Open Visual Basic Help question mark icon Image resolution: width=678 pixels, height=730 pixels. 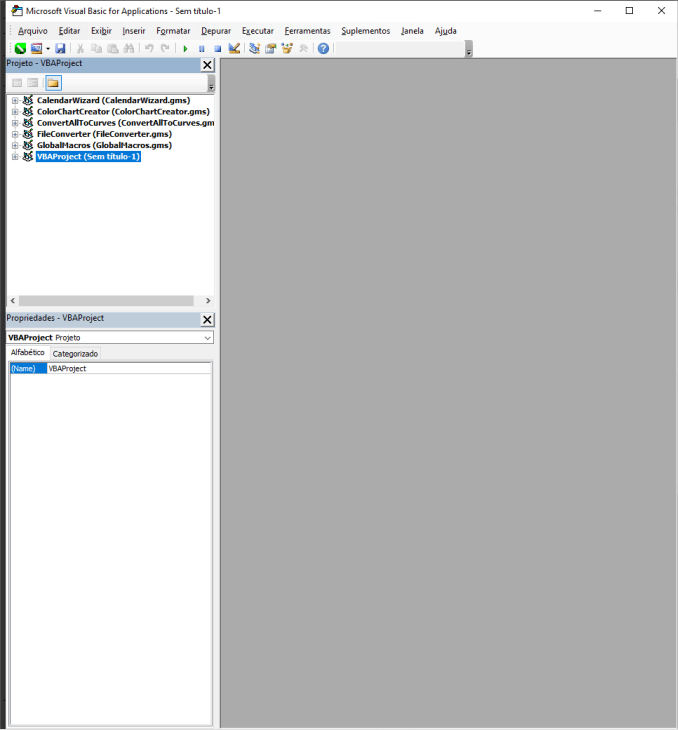coord(323,48)
